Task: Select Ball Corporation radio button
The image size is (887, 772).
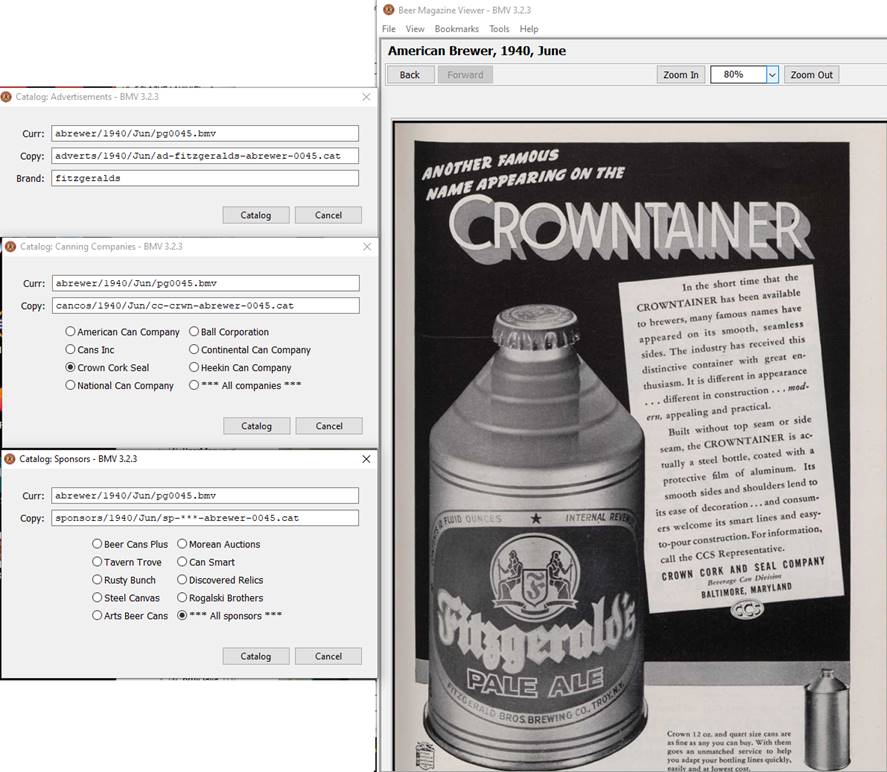Action: [x=194, y=331]
